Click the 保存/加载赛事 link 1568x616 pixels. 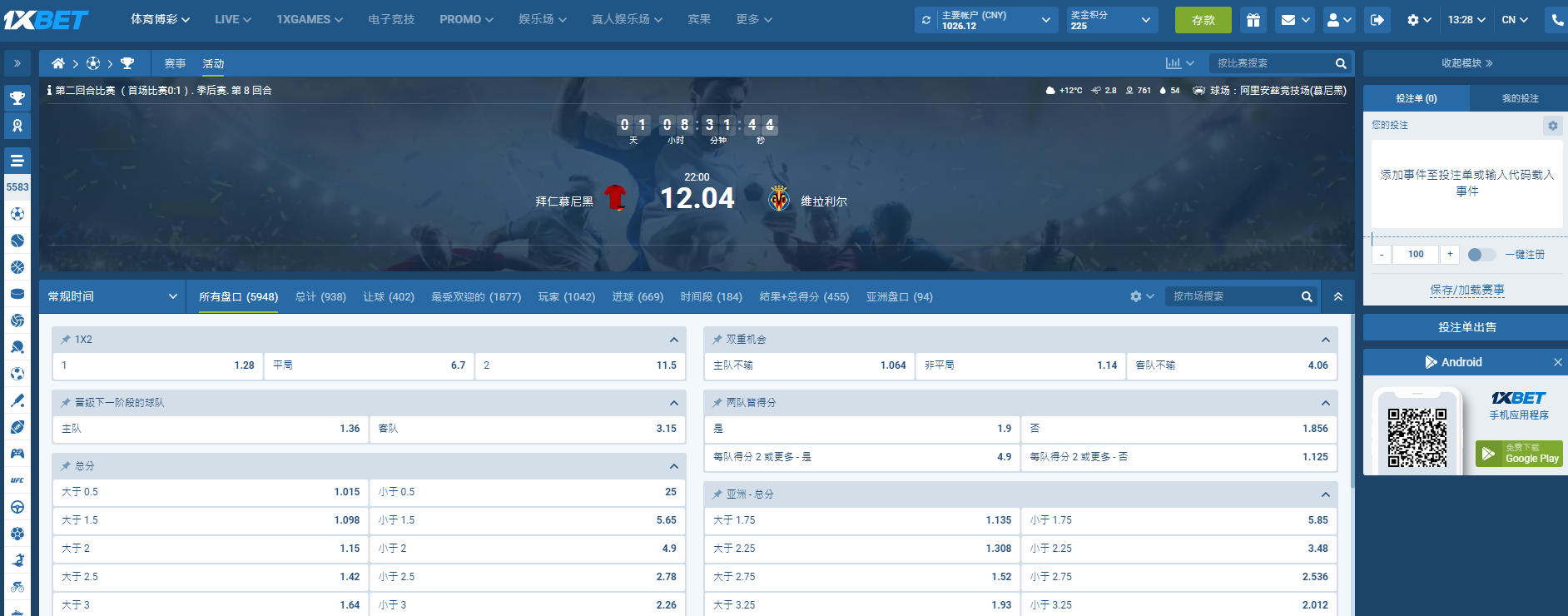pos(1466,290)
